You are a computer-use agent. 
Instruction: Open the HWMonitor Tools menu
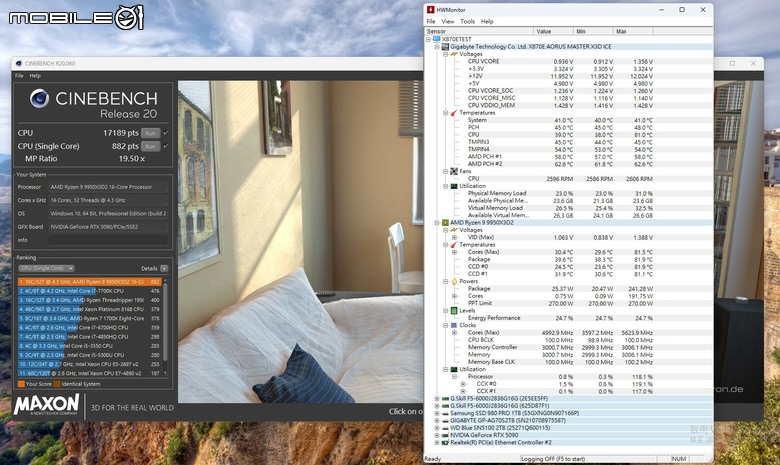[x=467, y=21]
